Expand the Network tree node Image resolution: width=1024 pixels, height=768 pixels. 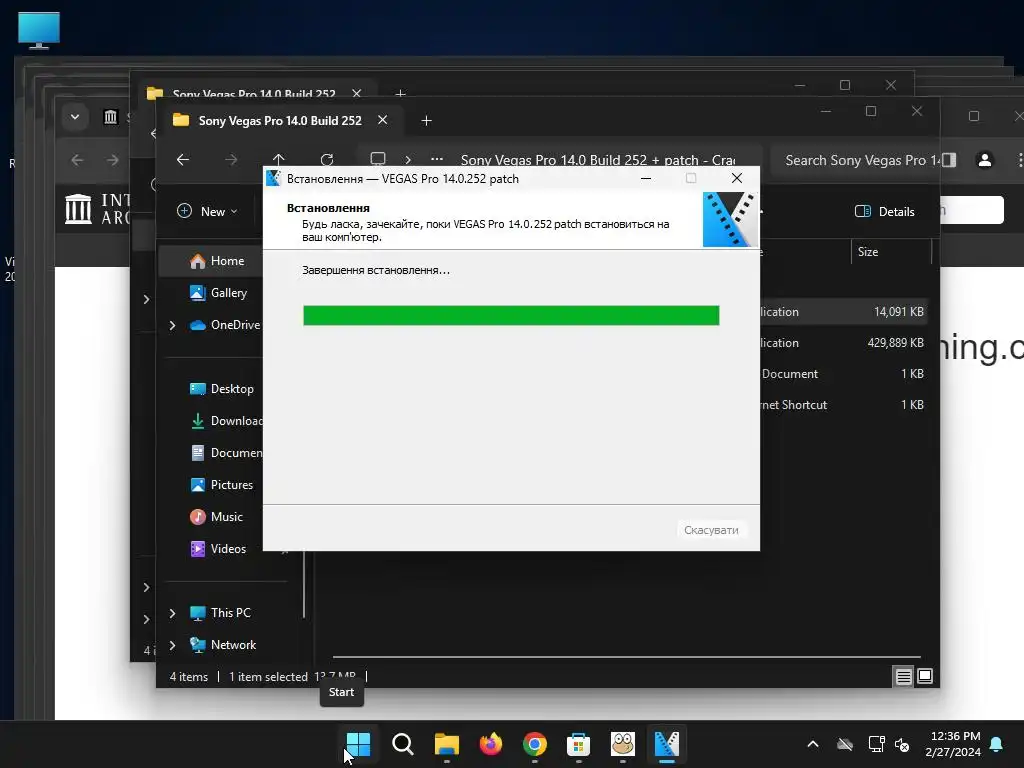172,645
